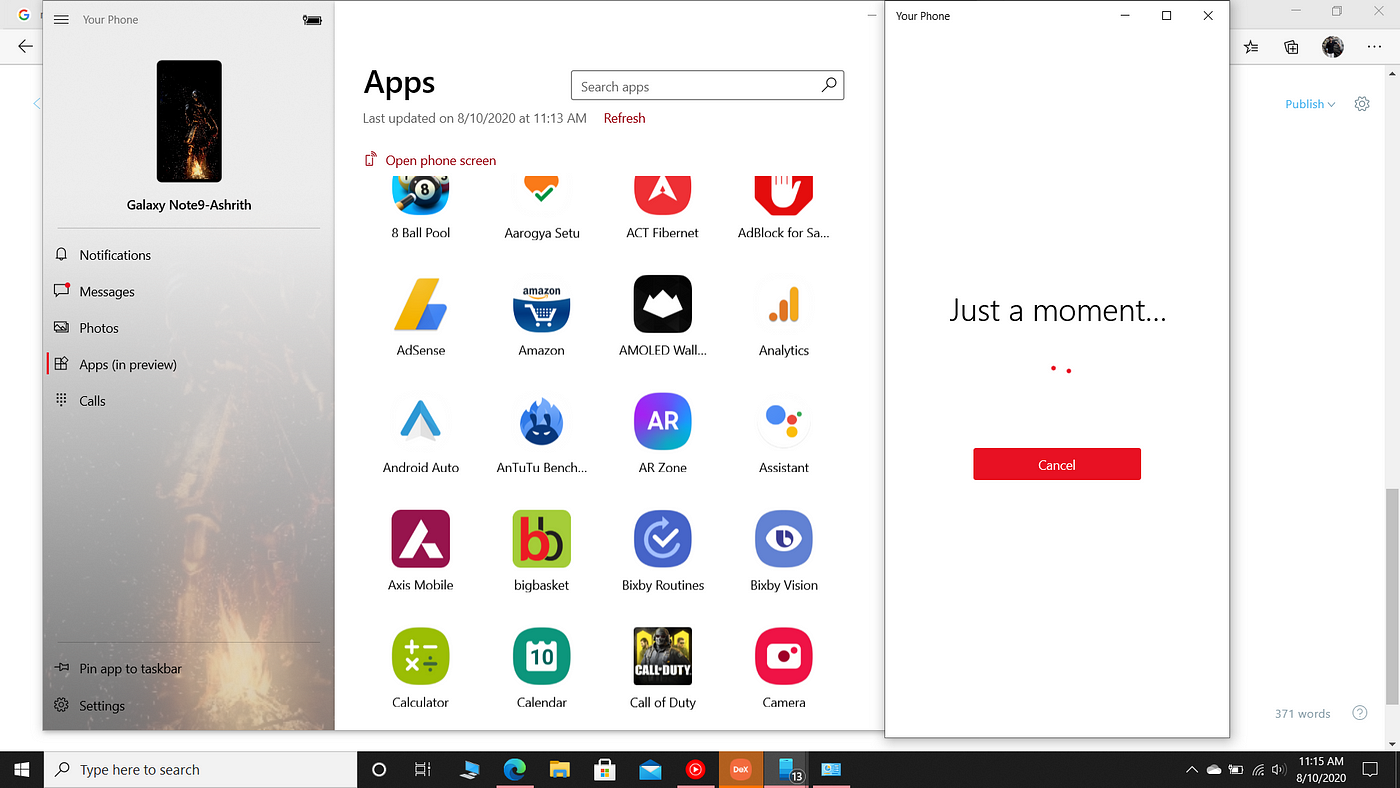Click the browser favorites star icon
Image resolution: width=1400 pixels, height=788 pixels.
click(x=1251, y=47)
